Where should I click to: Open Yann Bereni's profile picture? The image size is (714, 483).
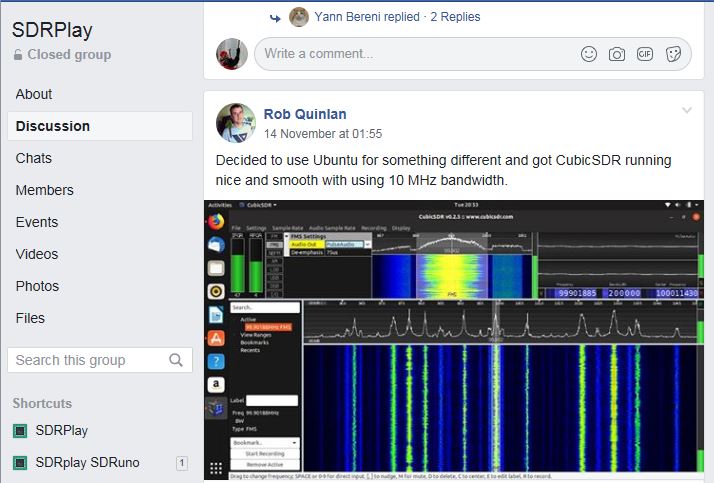(299, 17)
